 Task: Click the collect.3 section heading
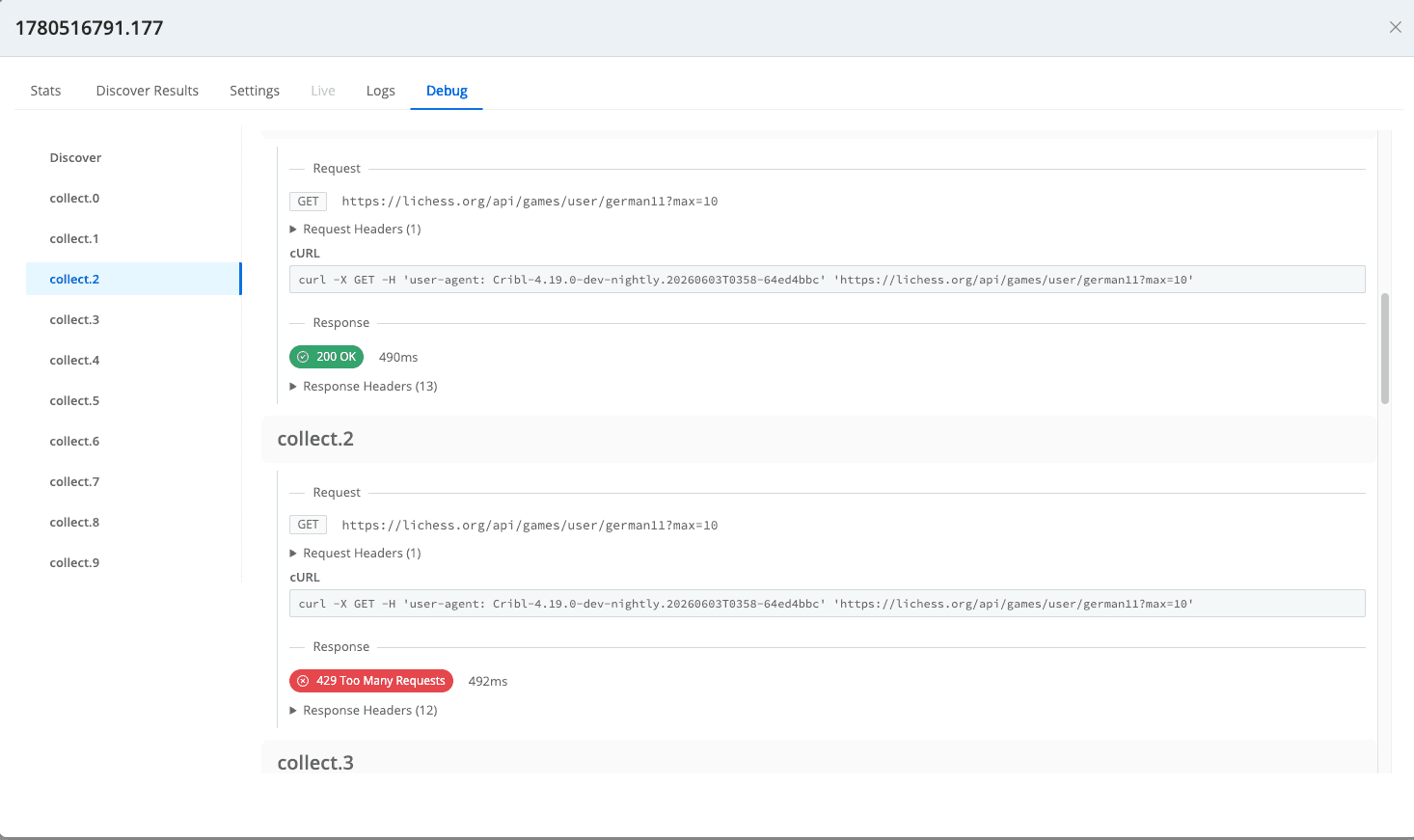(315, 762)
